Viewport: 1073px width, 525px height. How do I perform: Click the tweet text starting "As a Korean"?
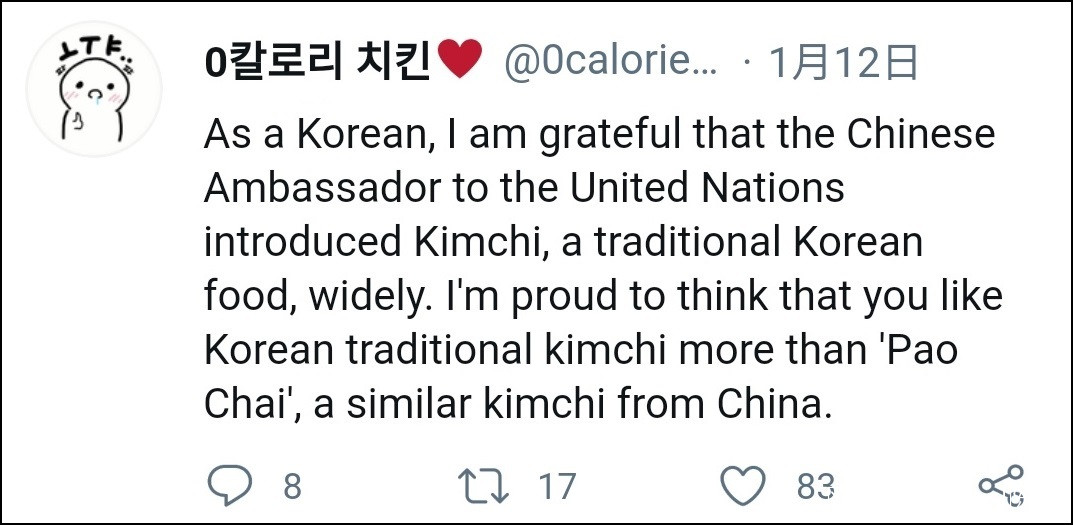tap(600, 133)
